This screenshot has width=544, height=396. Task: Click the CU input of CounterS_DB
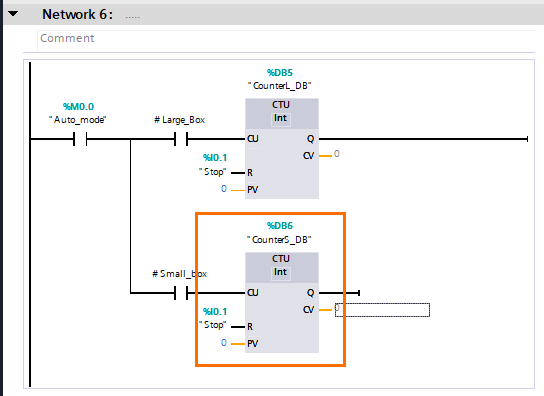click(x=253, y=293)
